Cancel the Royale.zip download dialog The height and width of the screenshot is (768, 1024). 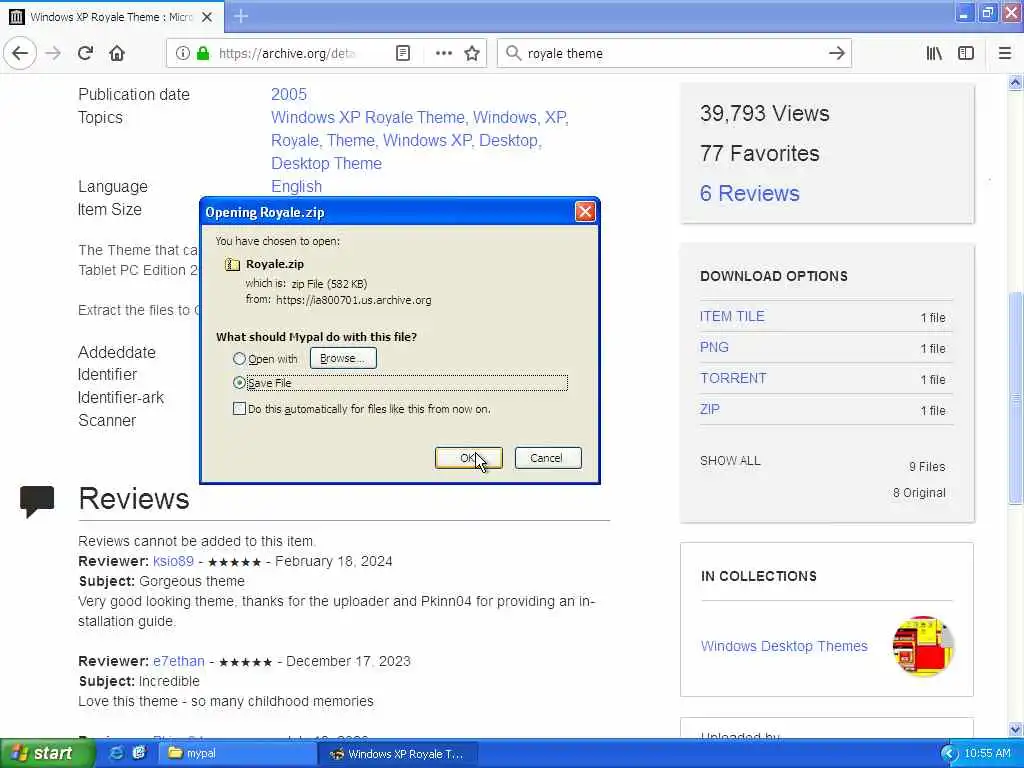point(547,458)
